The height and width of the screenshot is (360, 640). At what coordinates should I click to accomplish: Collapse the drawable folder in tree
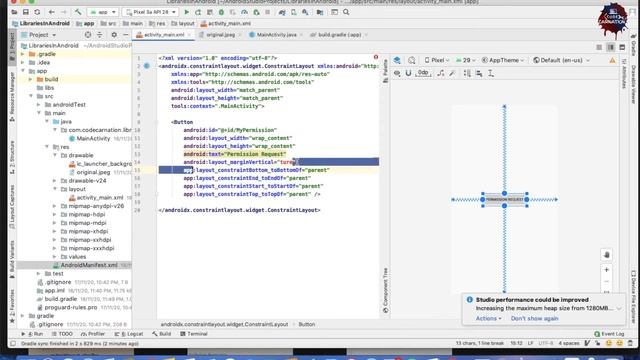55,156
